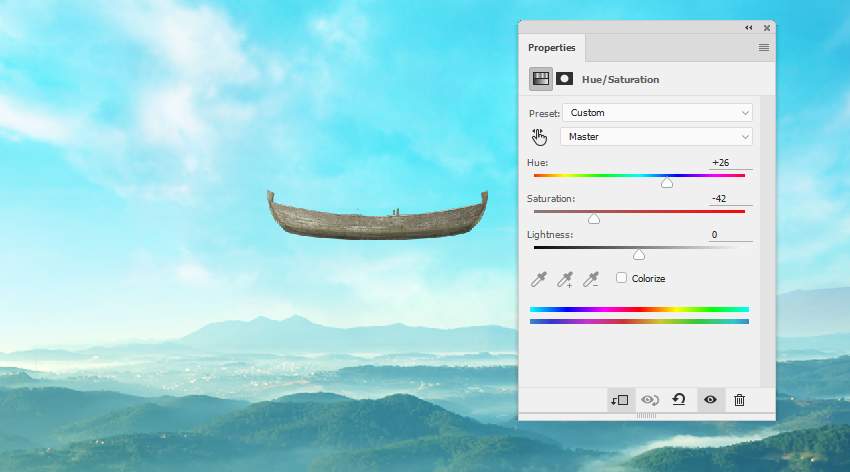
Task: Click the panel bottom resize grip
Action: pyautogui.click(x=646, y=416)
